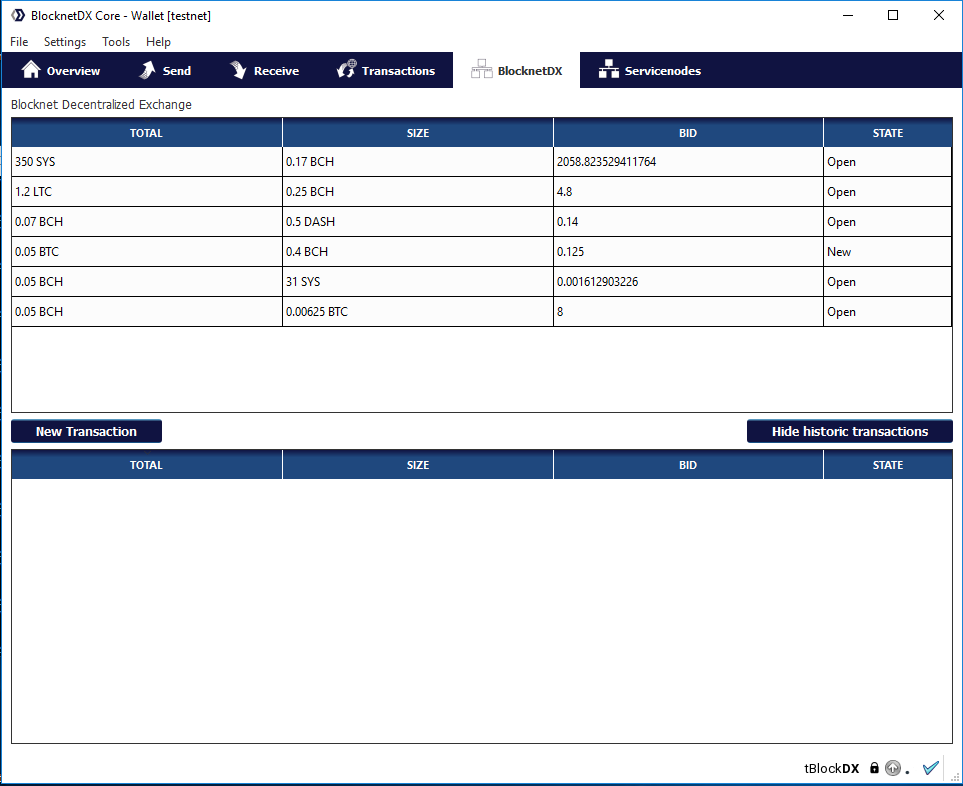Image resolution: width=963 pixels, height=786 pixels.
Task: Click the 0.4 BCH size cell
Action: pos(418,252)
